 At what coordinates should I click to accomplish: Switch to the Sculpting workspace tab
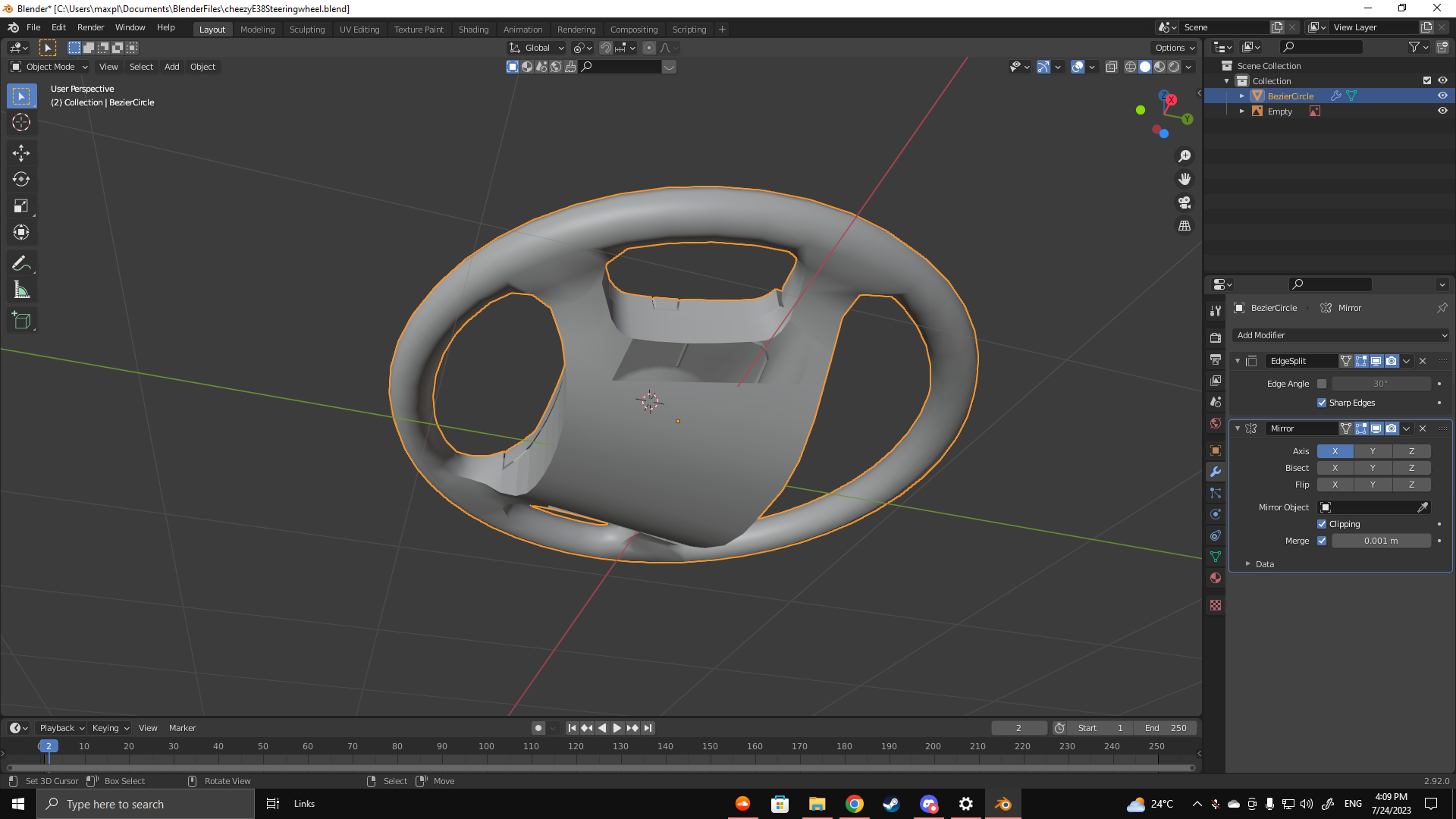click(x=306, y=30)
